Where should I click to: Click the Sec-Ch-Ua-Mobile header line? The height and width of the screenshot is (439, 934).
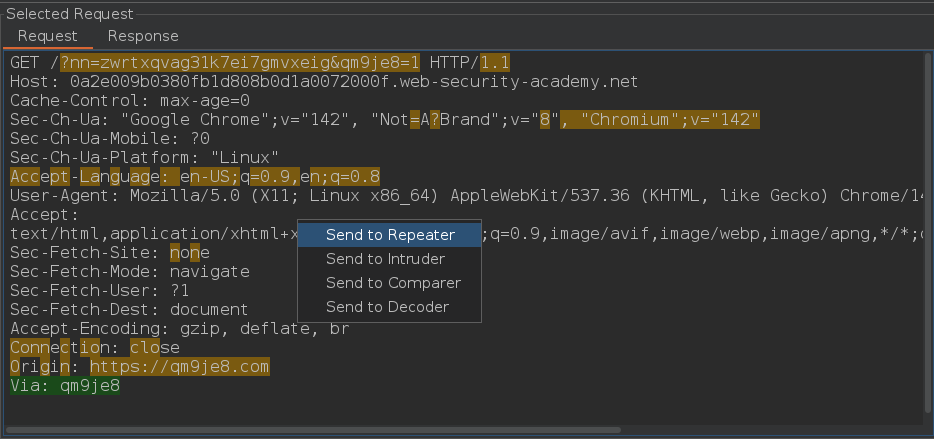[x=110, y=139]
